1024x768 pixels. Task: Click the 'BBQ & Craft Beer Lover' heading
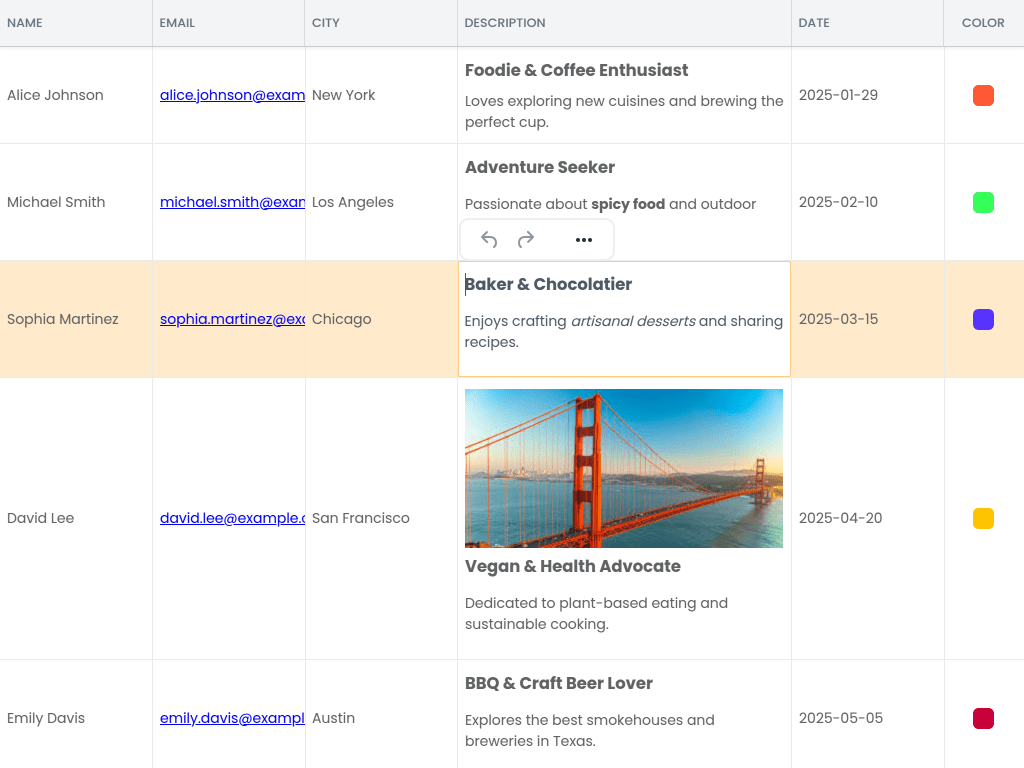pos(559,683)
